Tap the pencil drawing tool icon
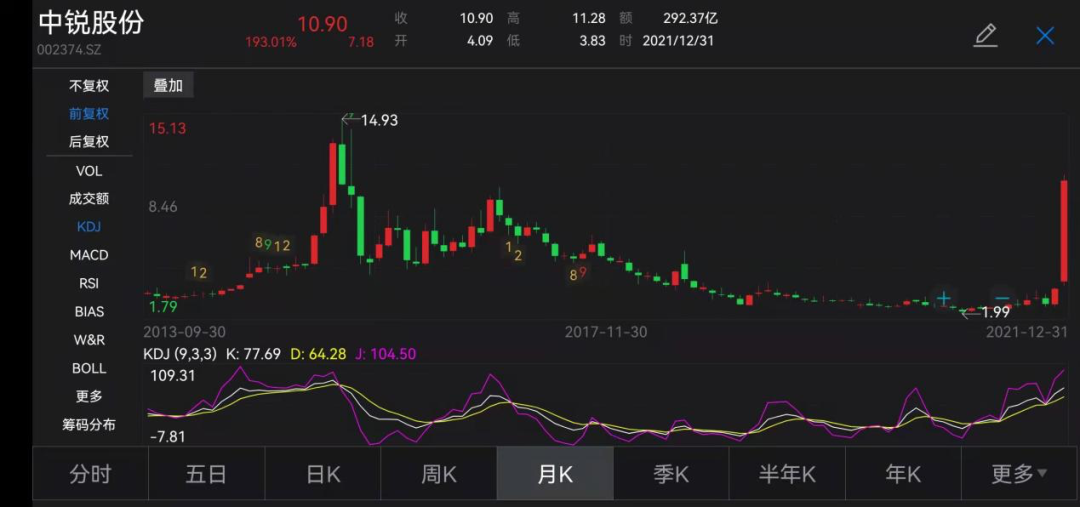Image resolution: width=1080 pixels, height=507 pixels. click(x=985, y=36)
